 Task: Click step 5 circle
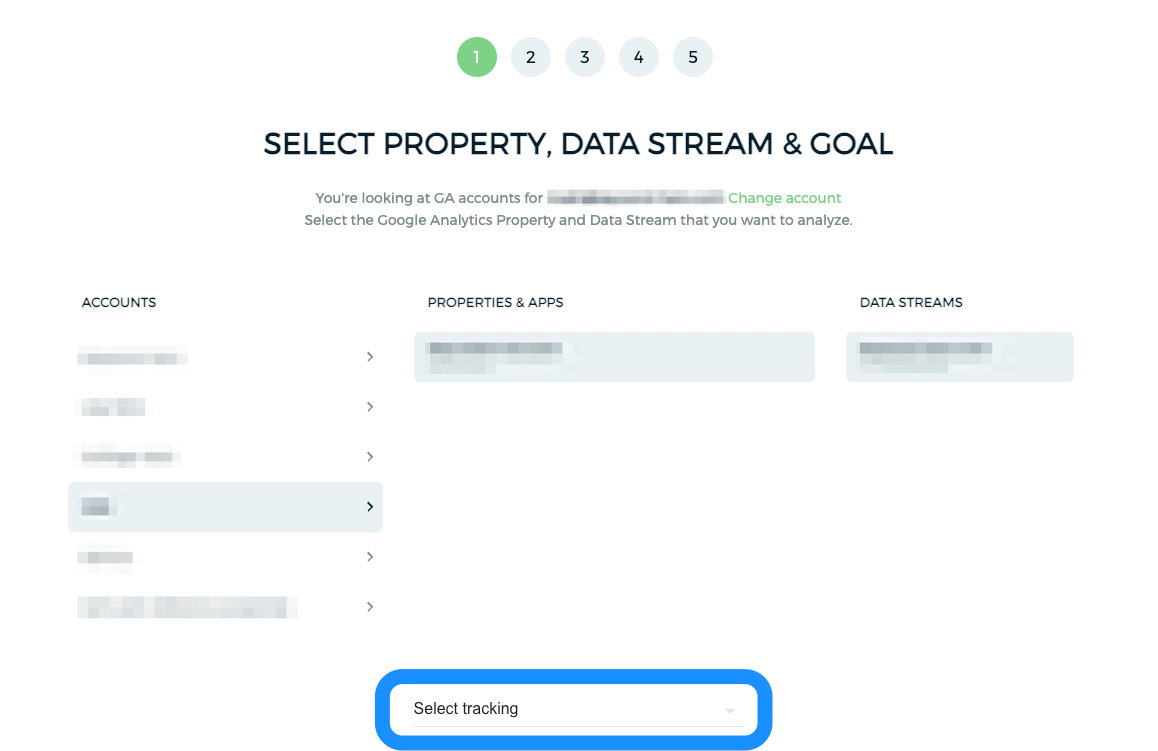[693, 57]
